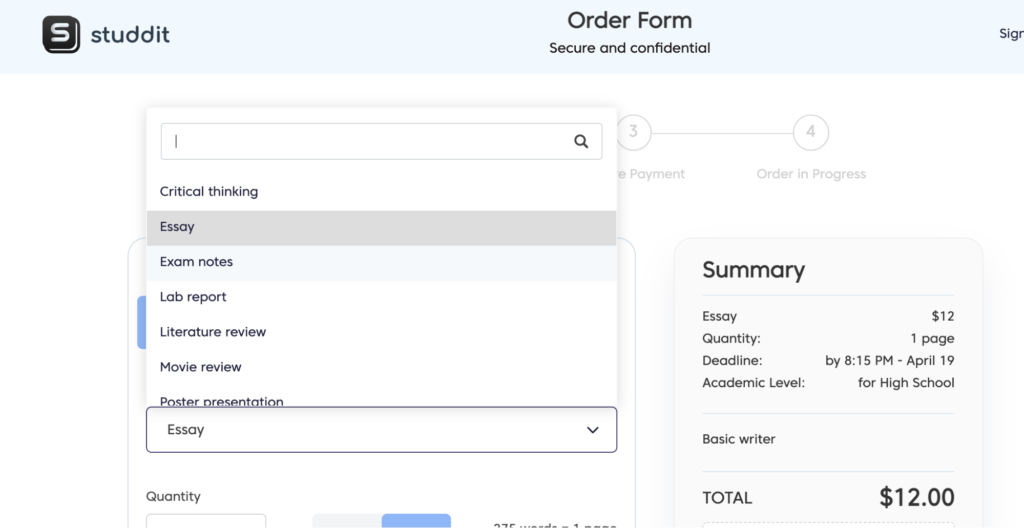Click the Order Form title
Viewport: 1024px width, 528px height.
[x=630, y=20]
